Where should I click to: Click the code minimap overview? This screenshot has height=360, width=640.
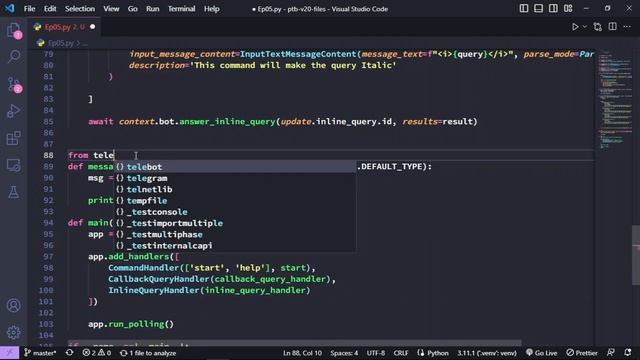[x=615, y=100]
